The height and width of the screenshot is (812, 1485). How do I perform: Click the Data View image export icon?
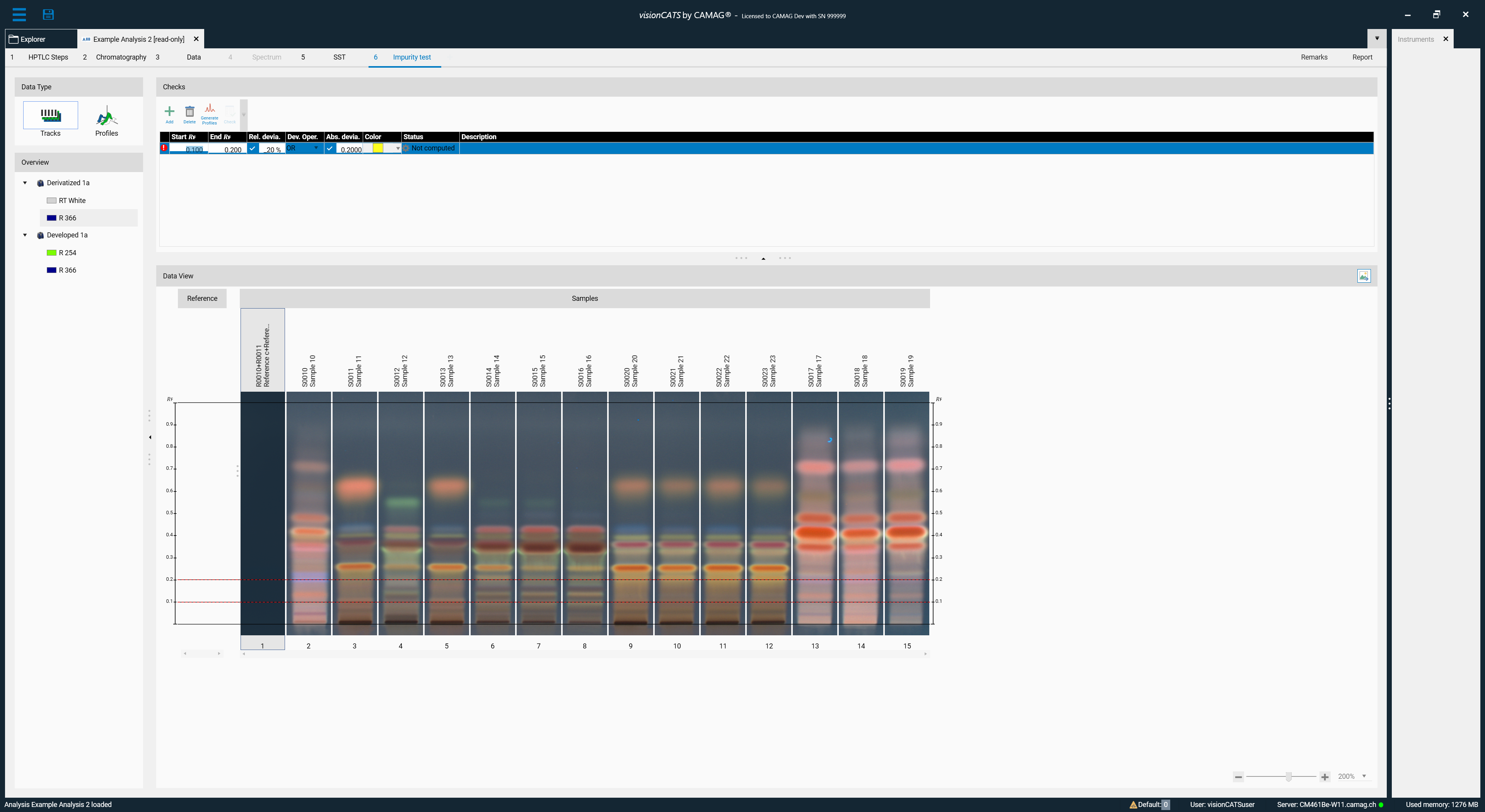point(1363,276)
